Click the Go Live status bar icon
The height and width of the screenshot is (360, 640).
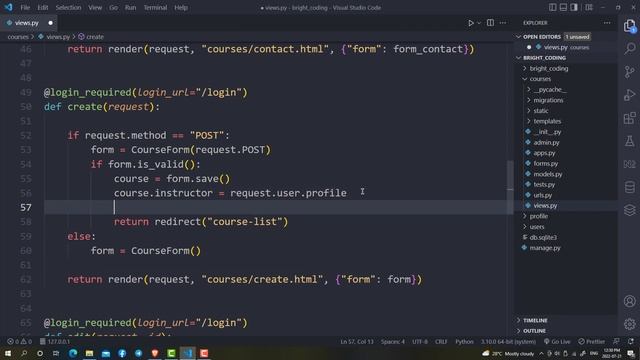click(557, 341)
